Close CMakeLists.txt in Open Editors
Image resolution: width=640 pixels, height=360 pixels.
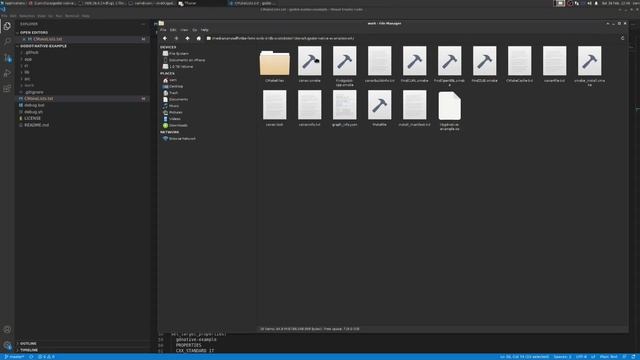[24, 39]
